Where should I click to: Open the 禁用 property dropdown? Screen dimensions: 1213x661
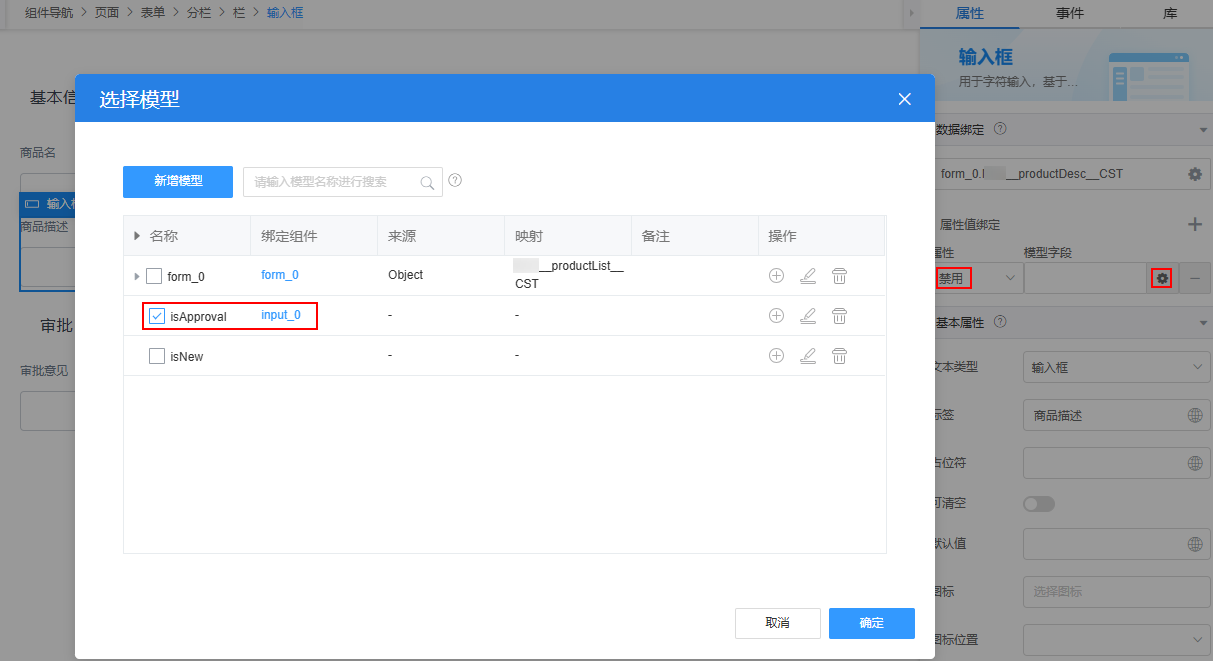pos(977,278)
